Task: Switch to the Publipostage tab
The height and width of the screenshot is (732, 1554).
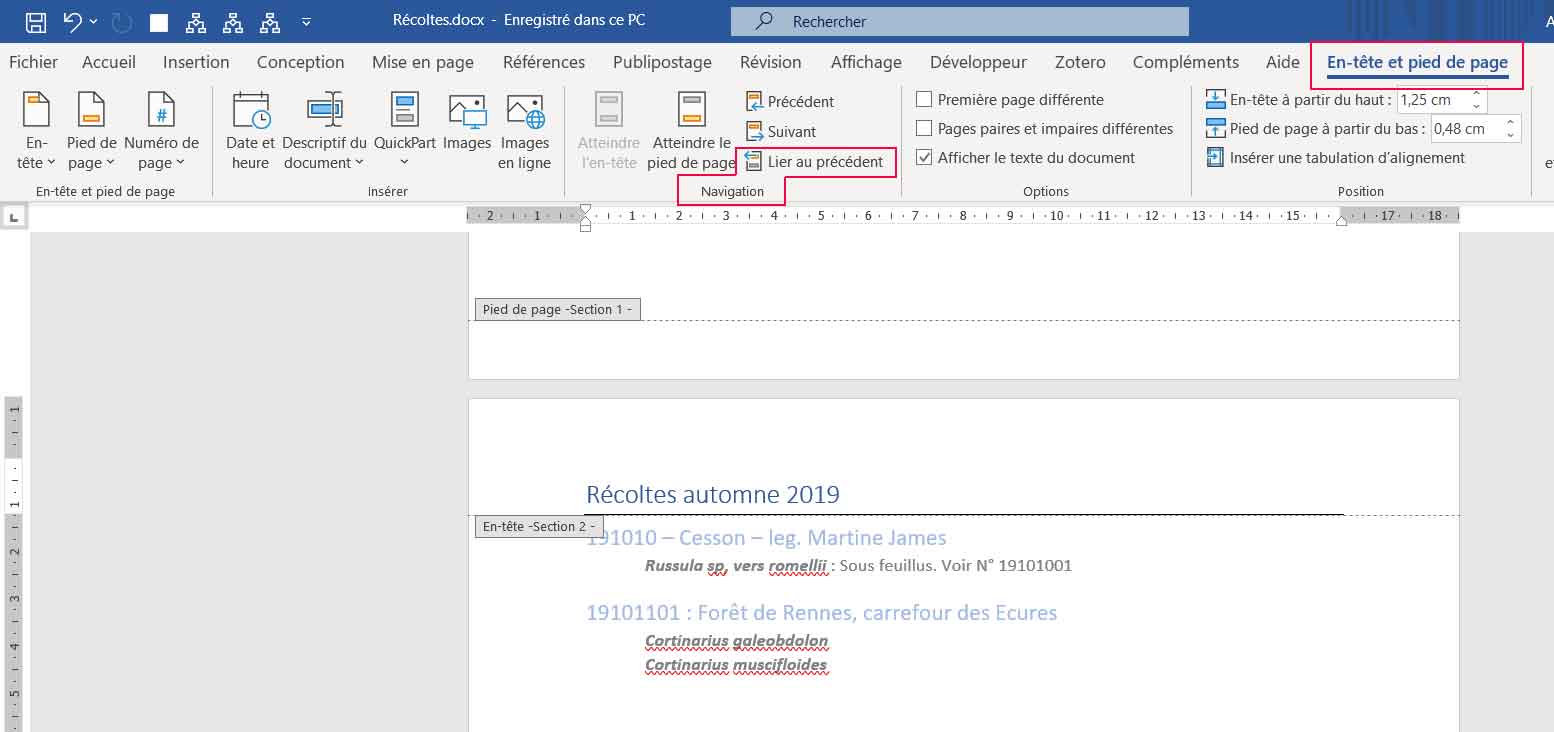Action: [x=662, y=62]
